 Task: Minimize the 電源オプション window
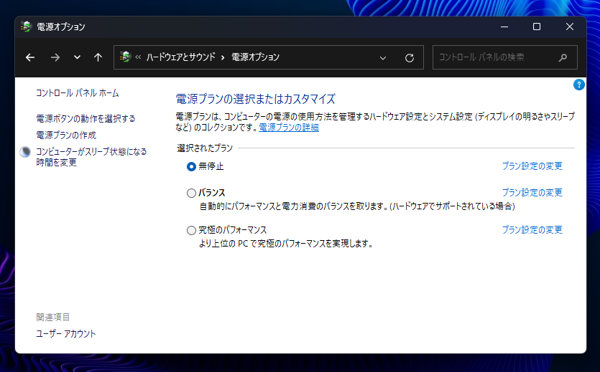tap(504, 26)
